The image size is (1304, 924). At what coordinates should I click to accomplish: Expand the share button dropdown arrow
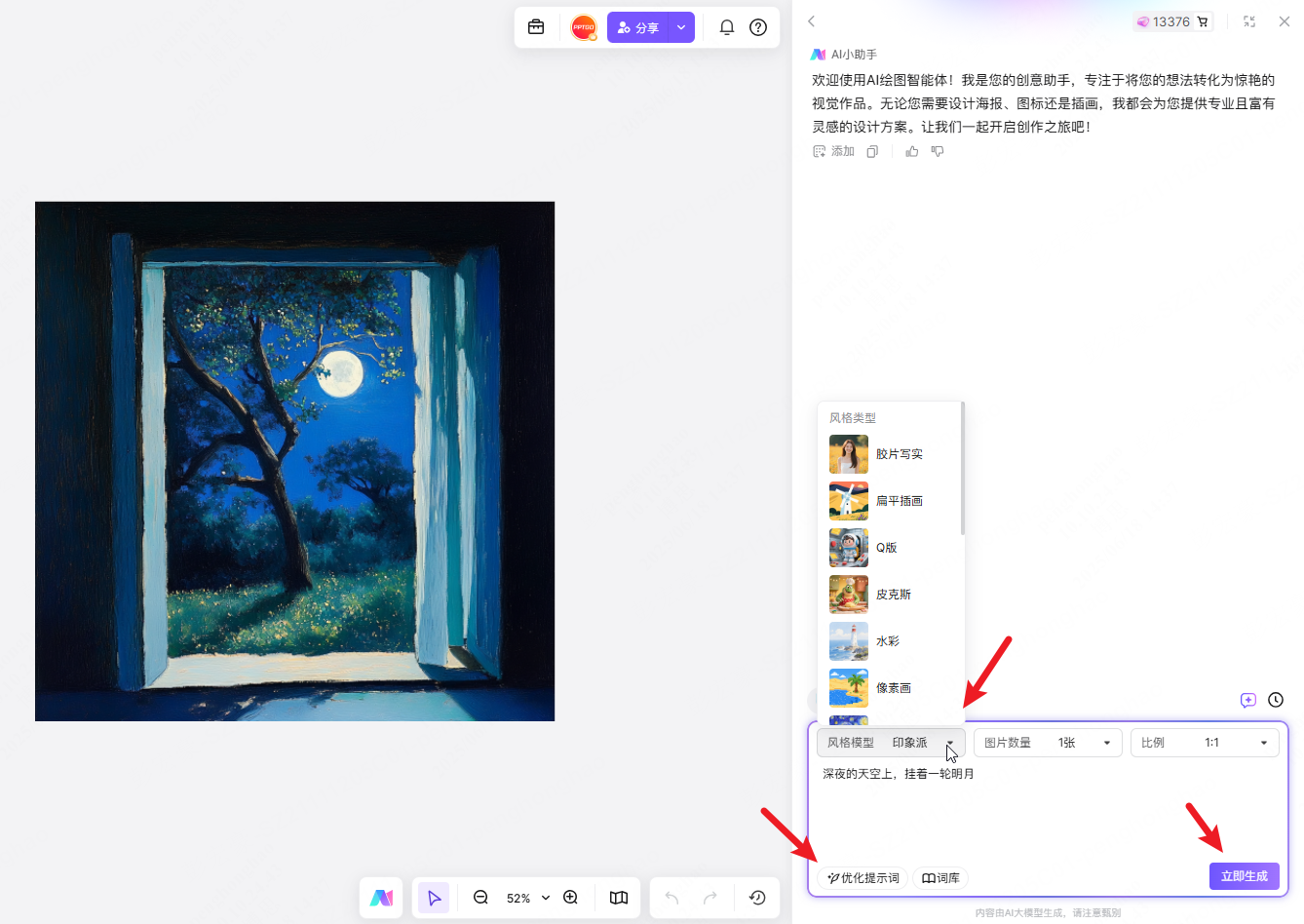pyautogui.click(x=681, y=27)
